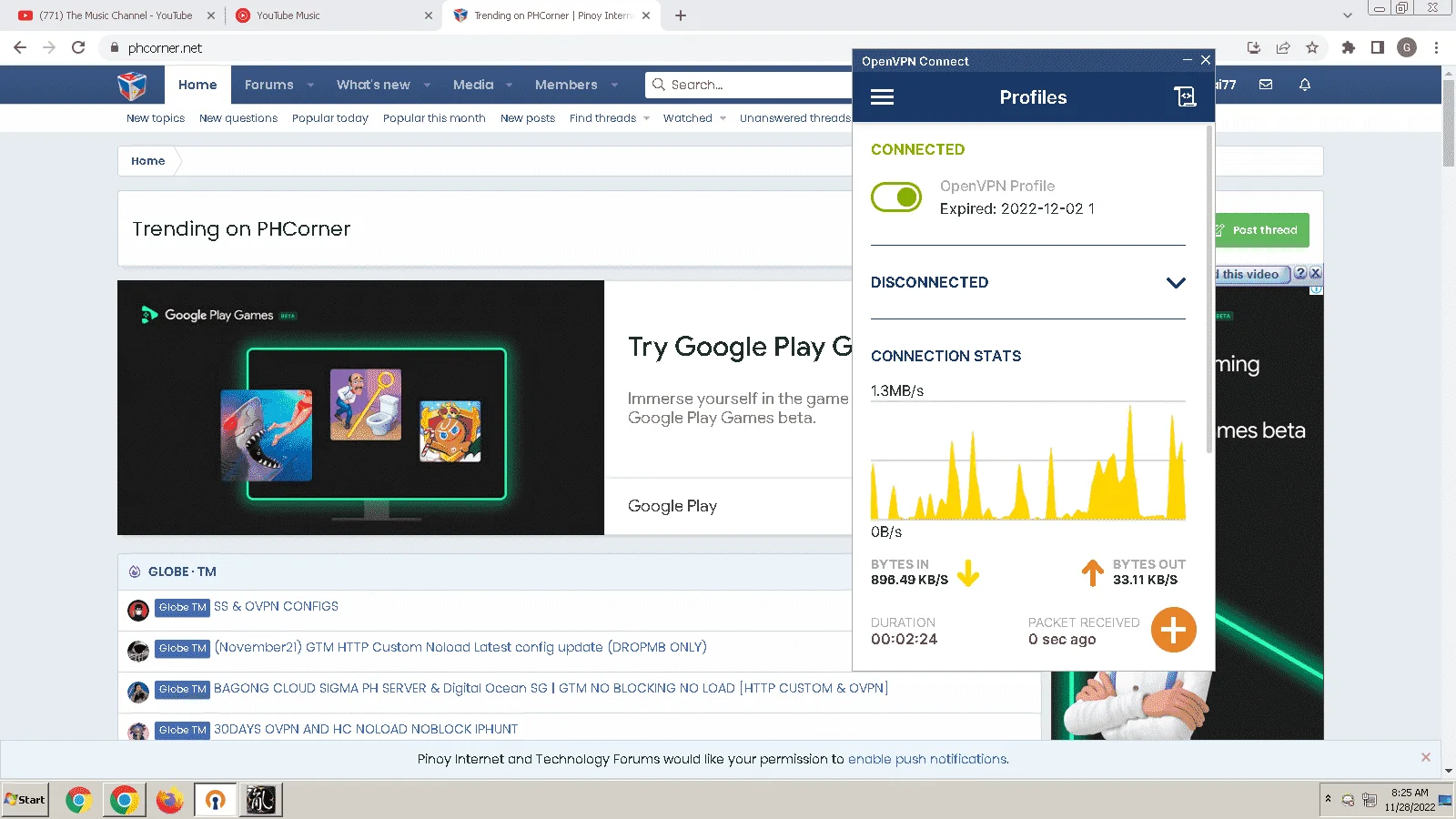Viewport: 1456px width, 819px height.
Task: Show hidden system tray icons
Action: pos(1329,799)
